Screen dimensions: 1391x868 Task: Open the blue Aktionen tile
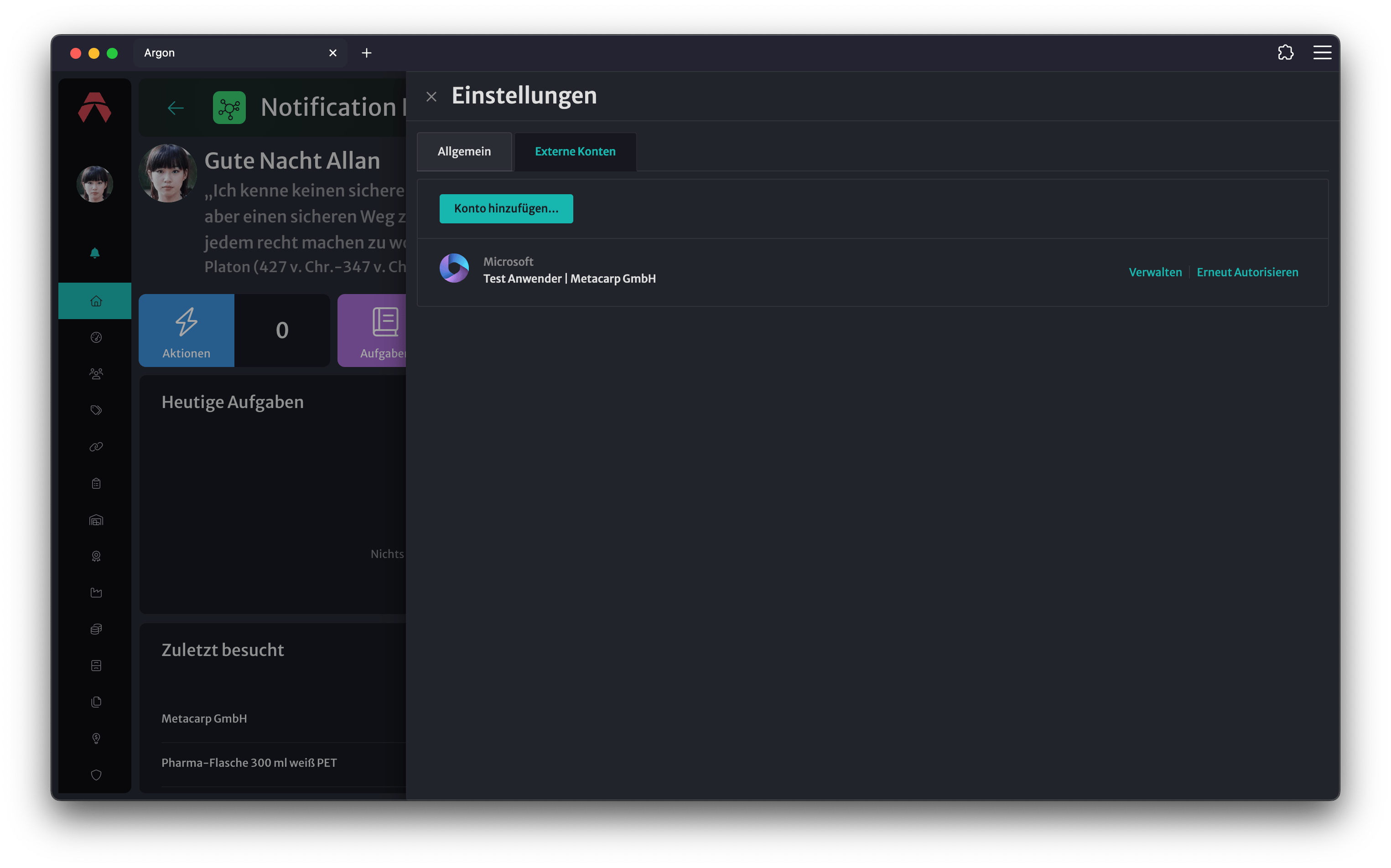coord(186,331)
